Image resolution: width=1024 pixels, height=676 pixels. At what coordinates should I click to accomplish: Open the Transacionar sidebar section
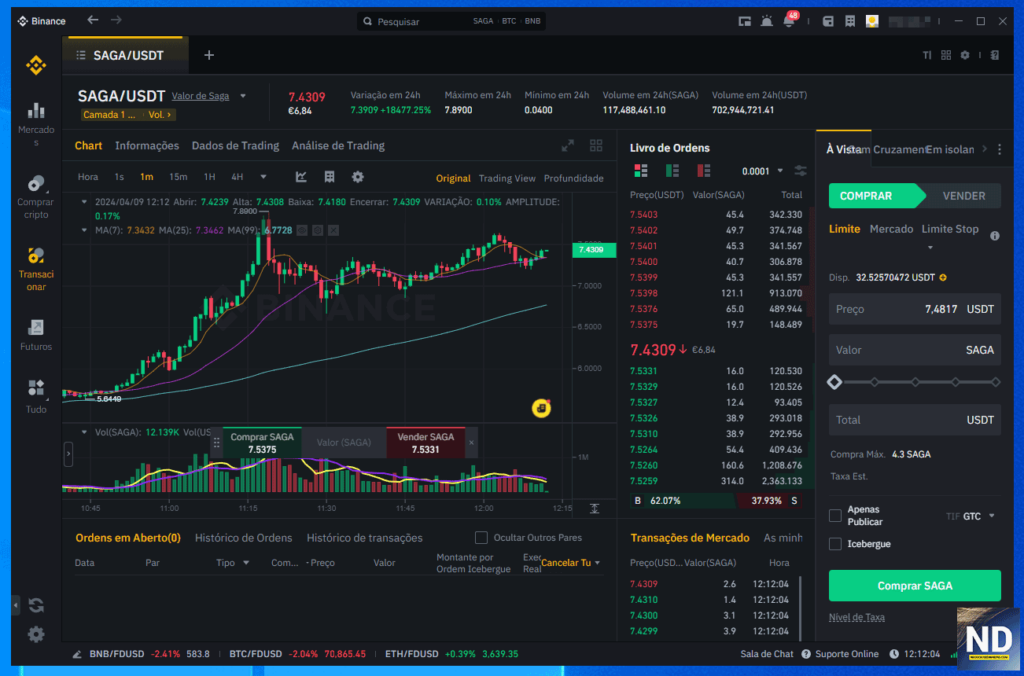tap(36, 269)
